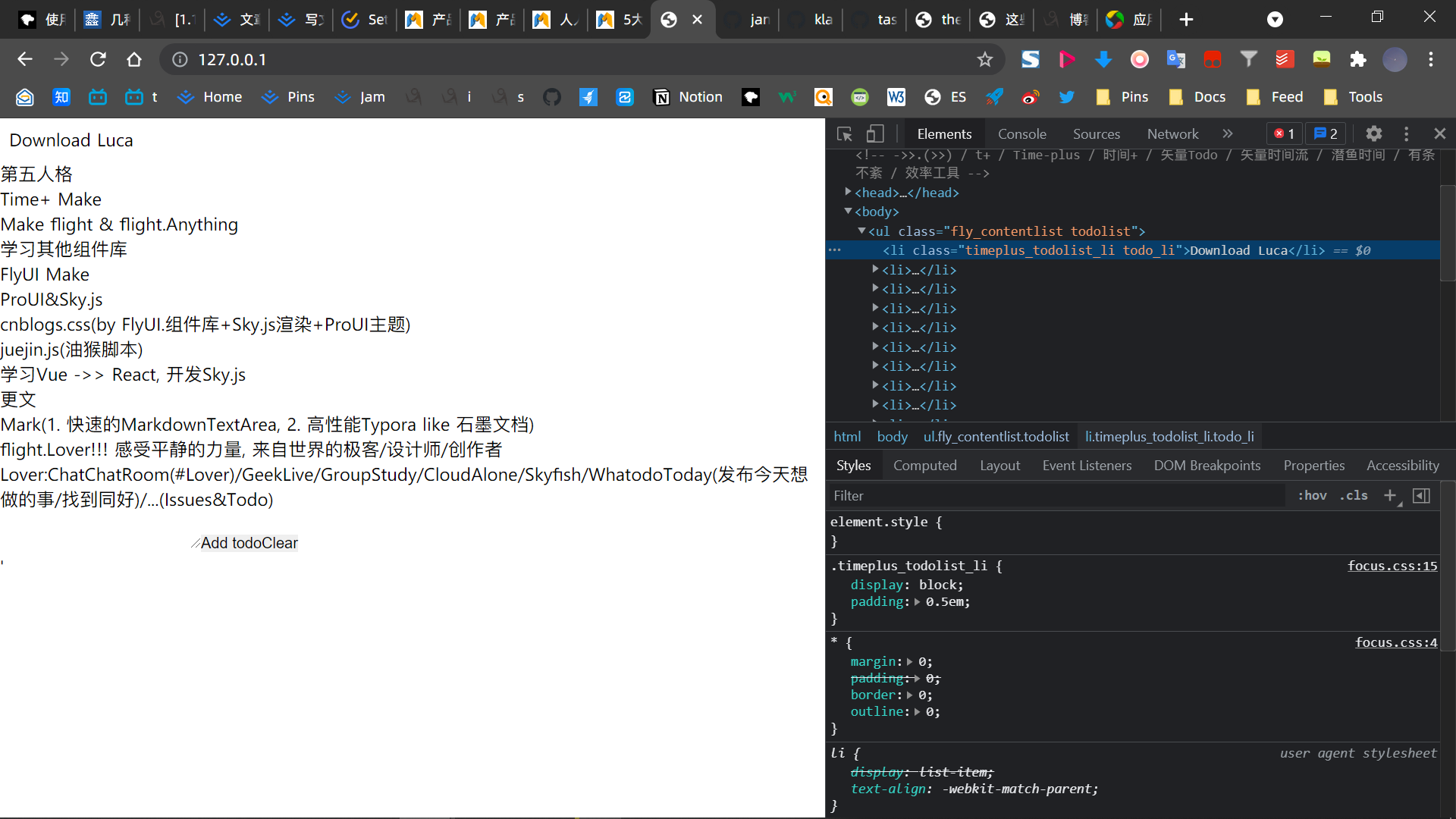The width and height of the screenshot is (1456, 819).
Task: Click the red error count badge
Action: pos(1285,134)
